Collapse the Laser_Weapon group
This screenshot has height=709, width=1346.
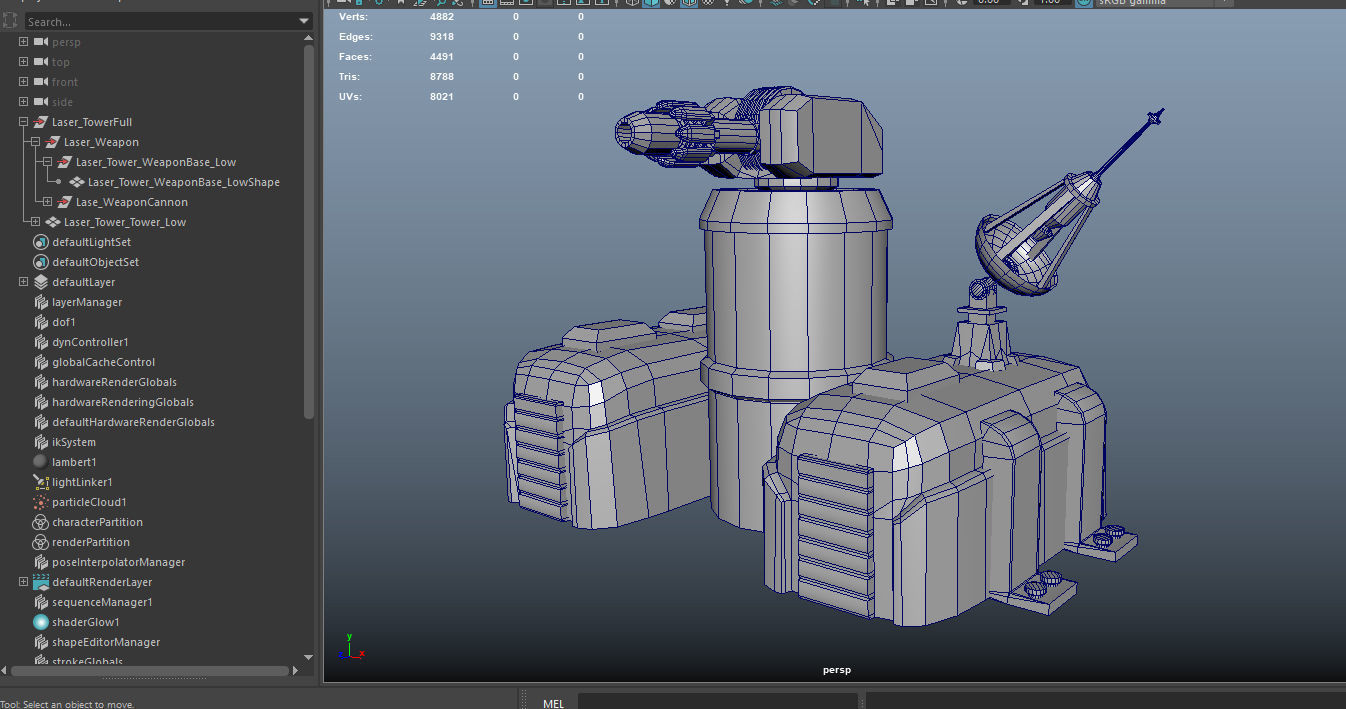[35, 142]
